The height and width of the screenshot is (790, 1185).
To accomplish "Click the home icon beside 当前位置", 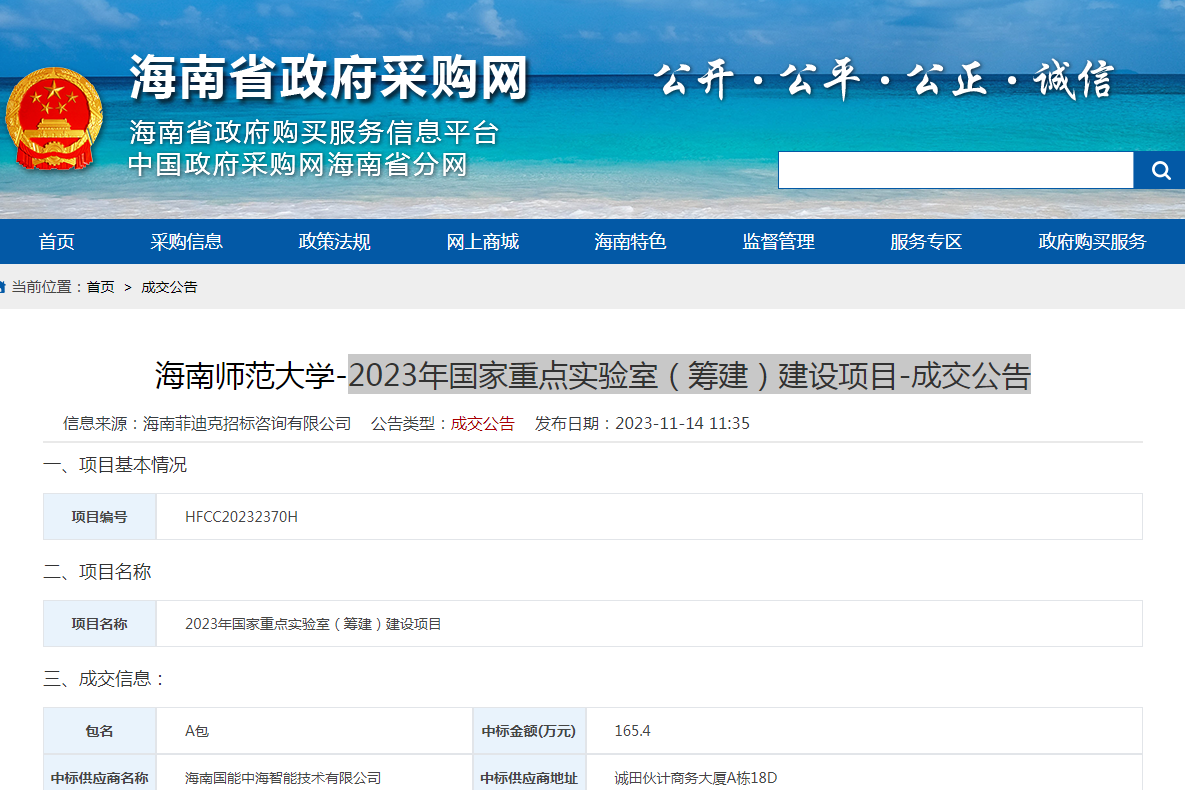I will coord(2,287).
